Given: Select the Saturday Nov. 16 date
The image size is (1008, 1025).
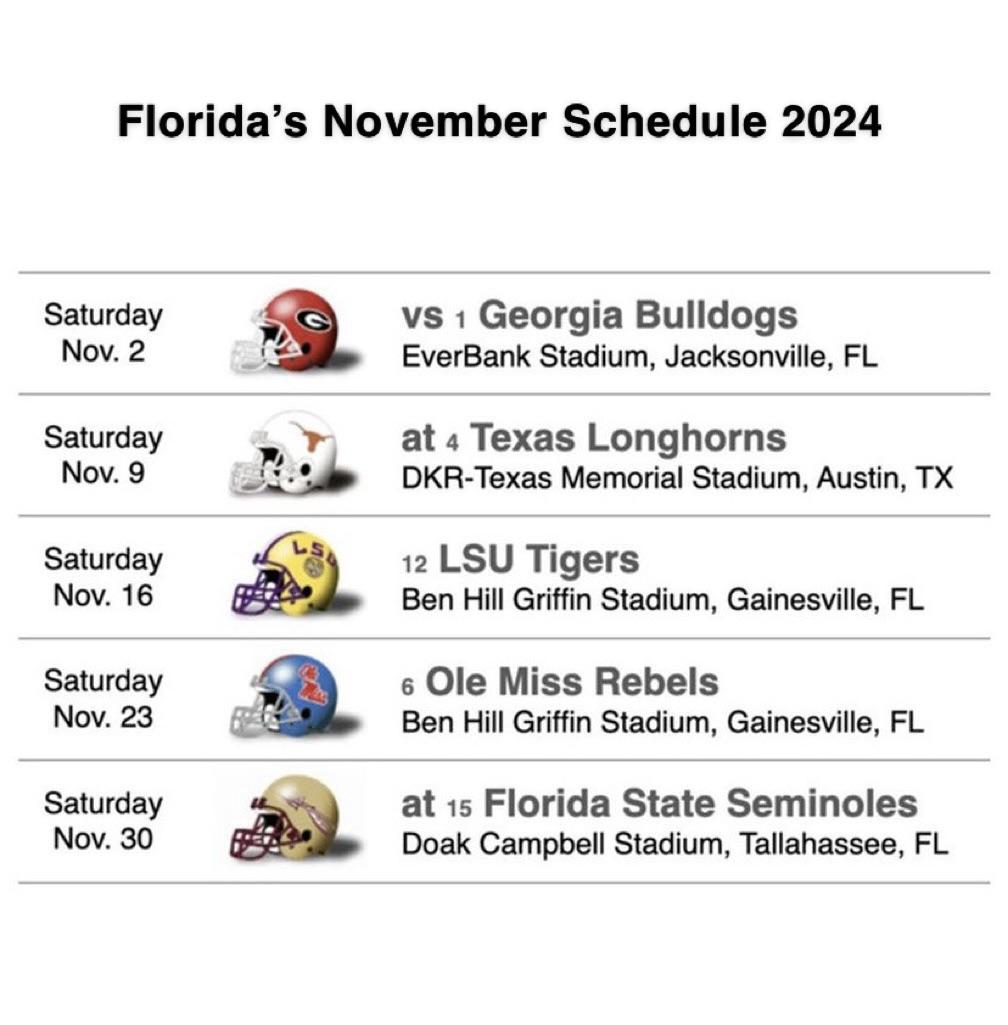Looking at the screenshot, I should (103, 577).
